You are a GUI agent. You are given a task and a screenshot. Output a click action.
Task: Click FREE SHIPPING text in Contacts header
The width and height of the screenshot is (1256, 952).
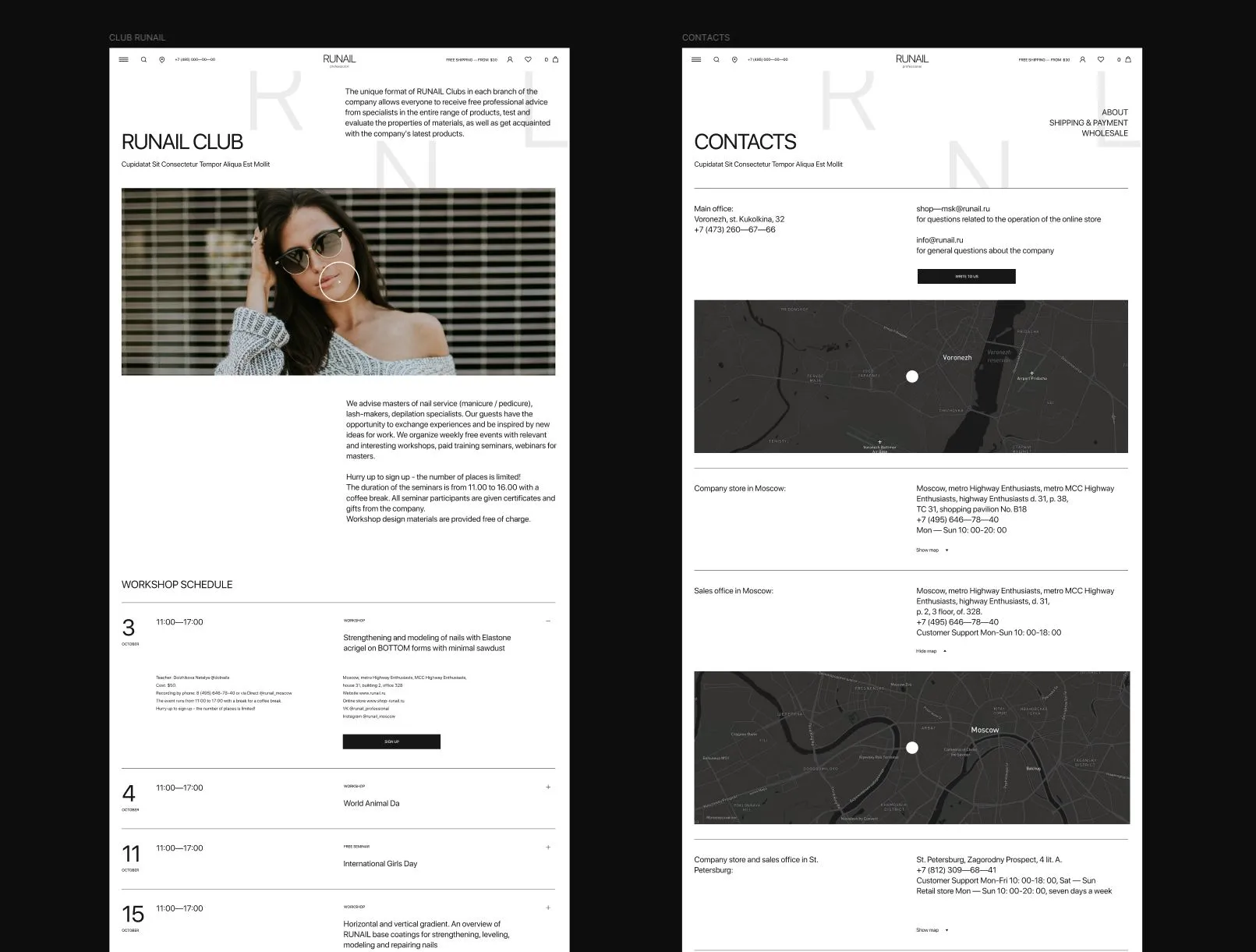coord(1044,59)
